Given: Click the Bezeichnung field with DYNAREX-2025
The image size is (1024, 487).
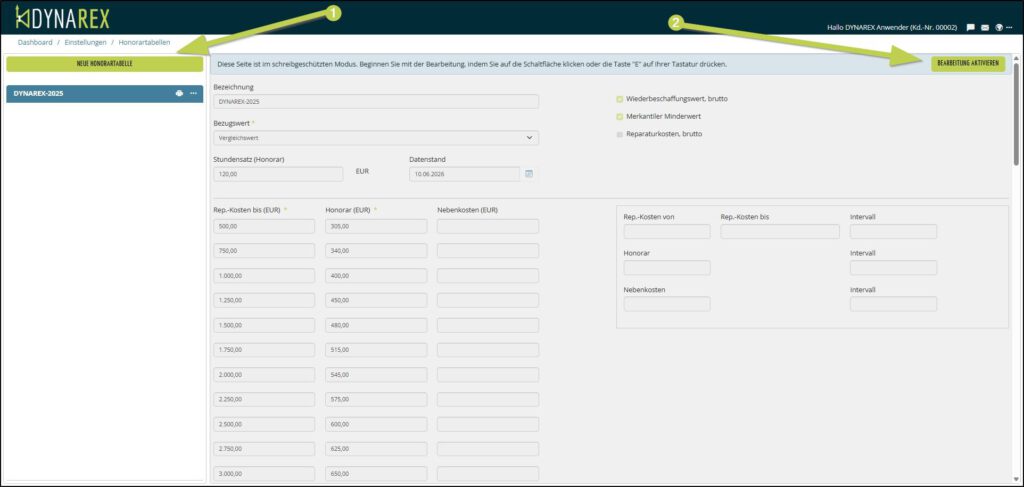Looking at the screenshot, I should pos(376,102).
